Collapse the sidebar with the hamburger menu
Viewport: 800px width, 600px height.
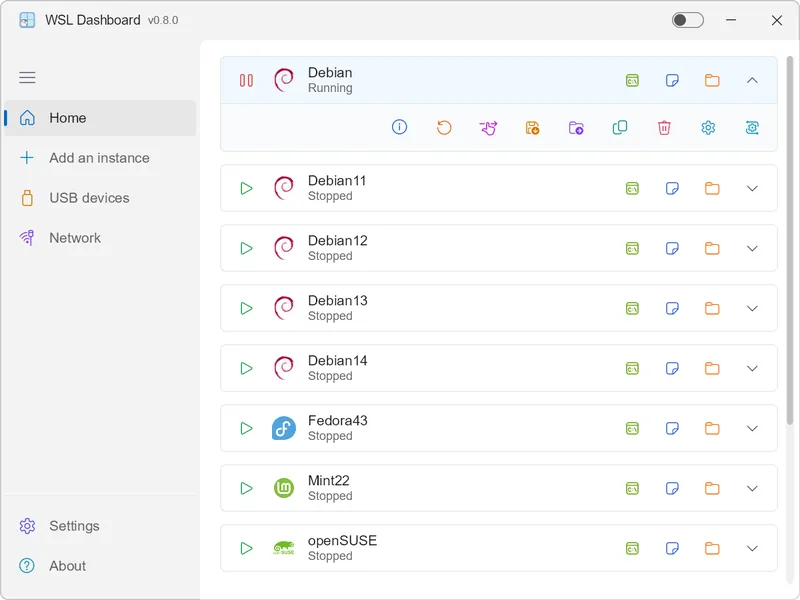point(27,78)
